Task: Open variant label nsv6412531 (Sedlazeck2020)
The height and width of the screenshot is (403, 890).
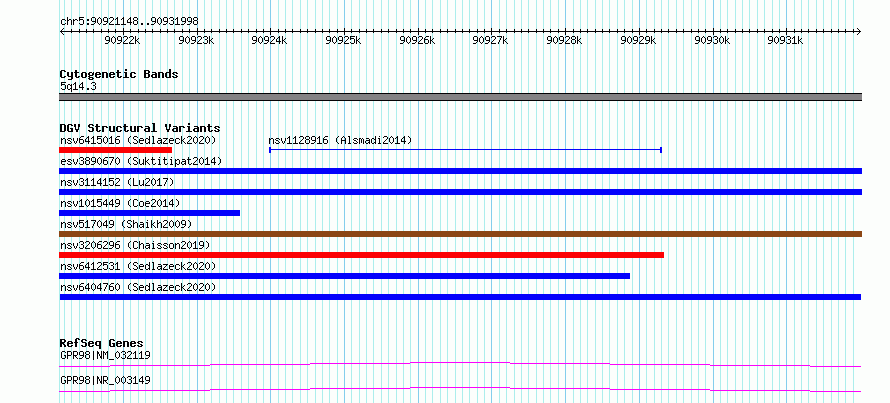Action: point(138,266)
